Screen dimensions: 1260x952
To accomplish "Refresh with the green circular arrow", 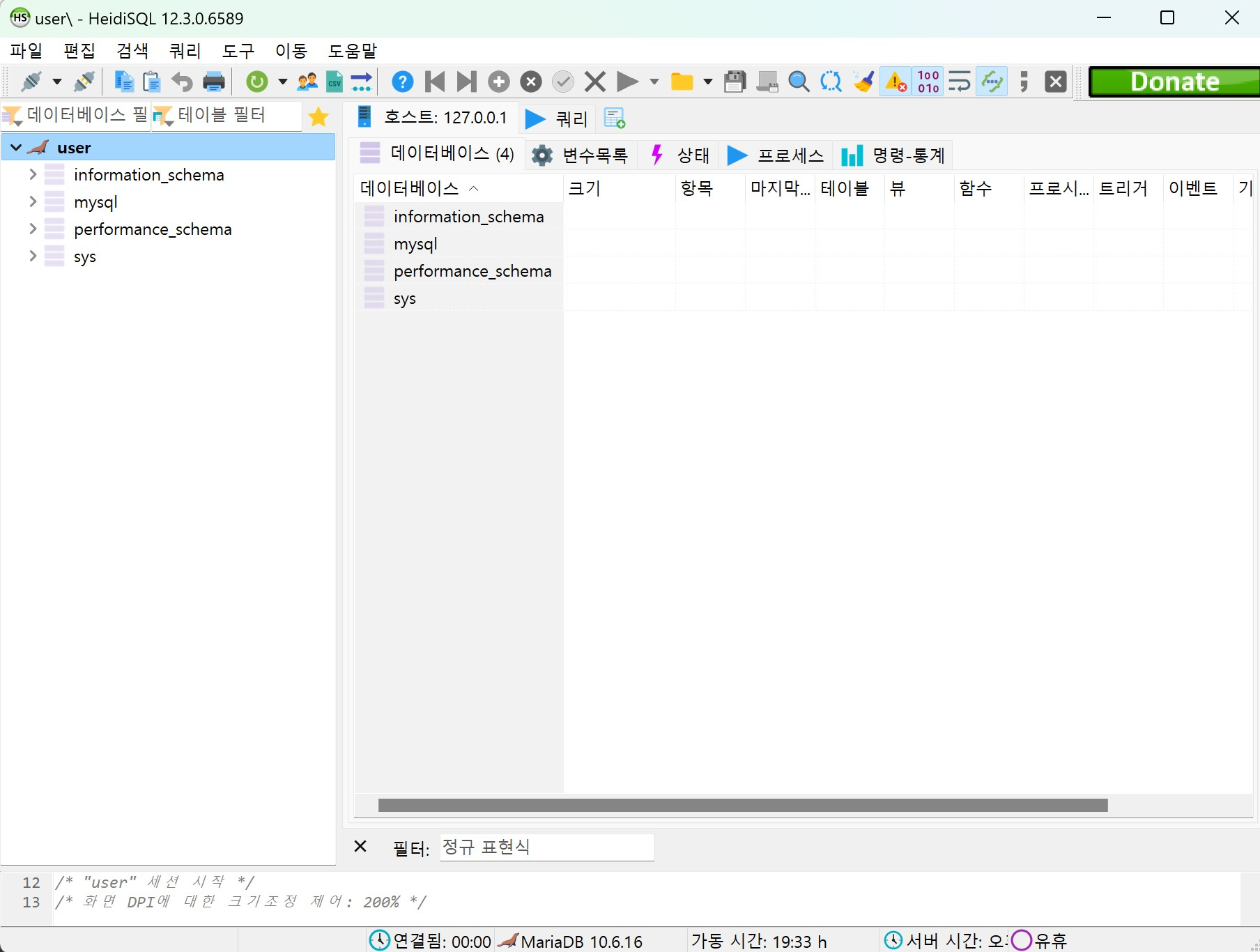I will [x=257, y=82].
